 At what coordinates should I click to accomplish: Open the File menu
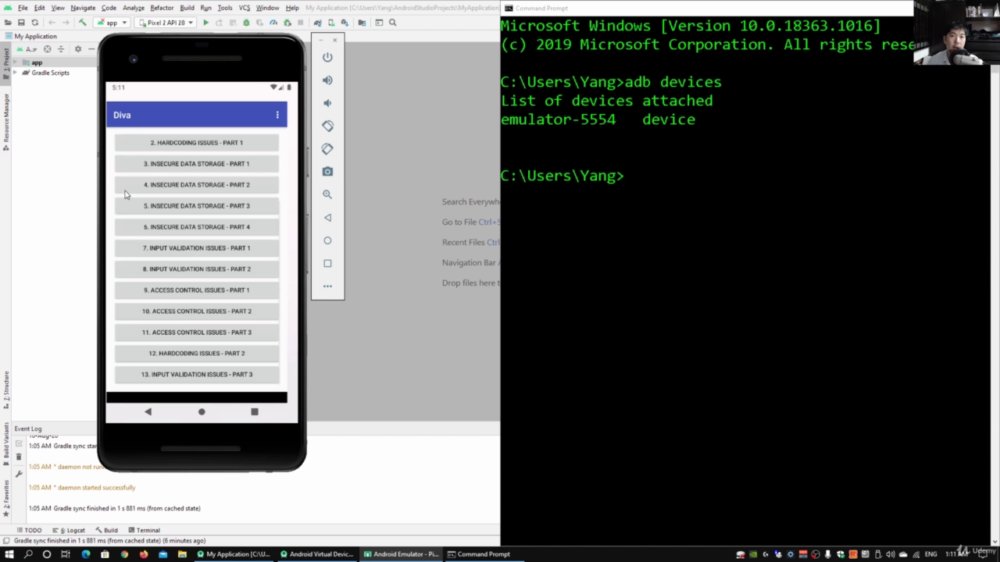click(x=23, y=8)
